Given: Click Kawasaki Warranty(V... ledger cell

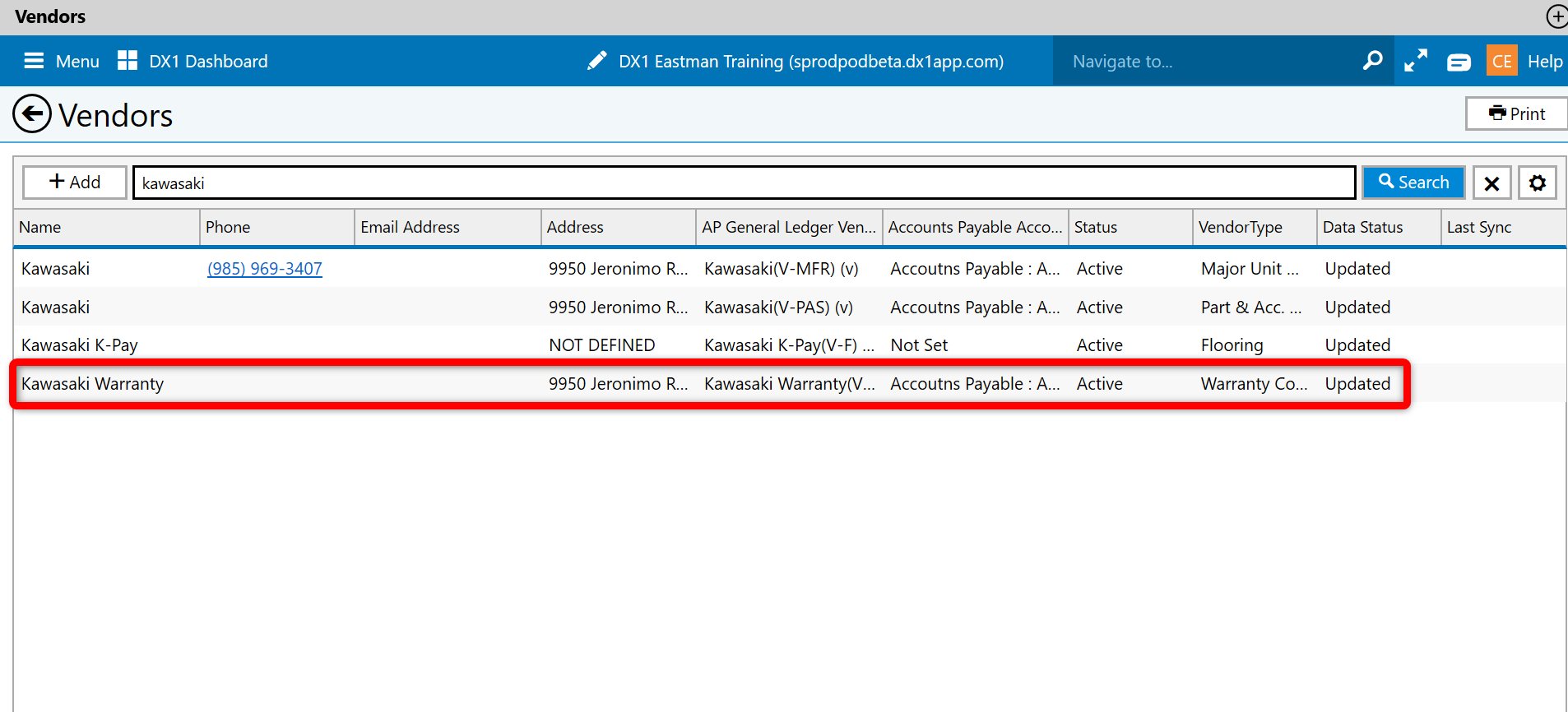Looking at the screenshot, I should [789, 384].
